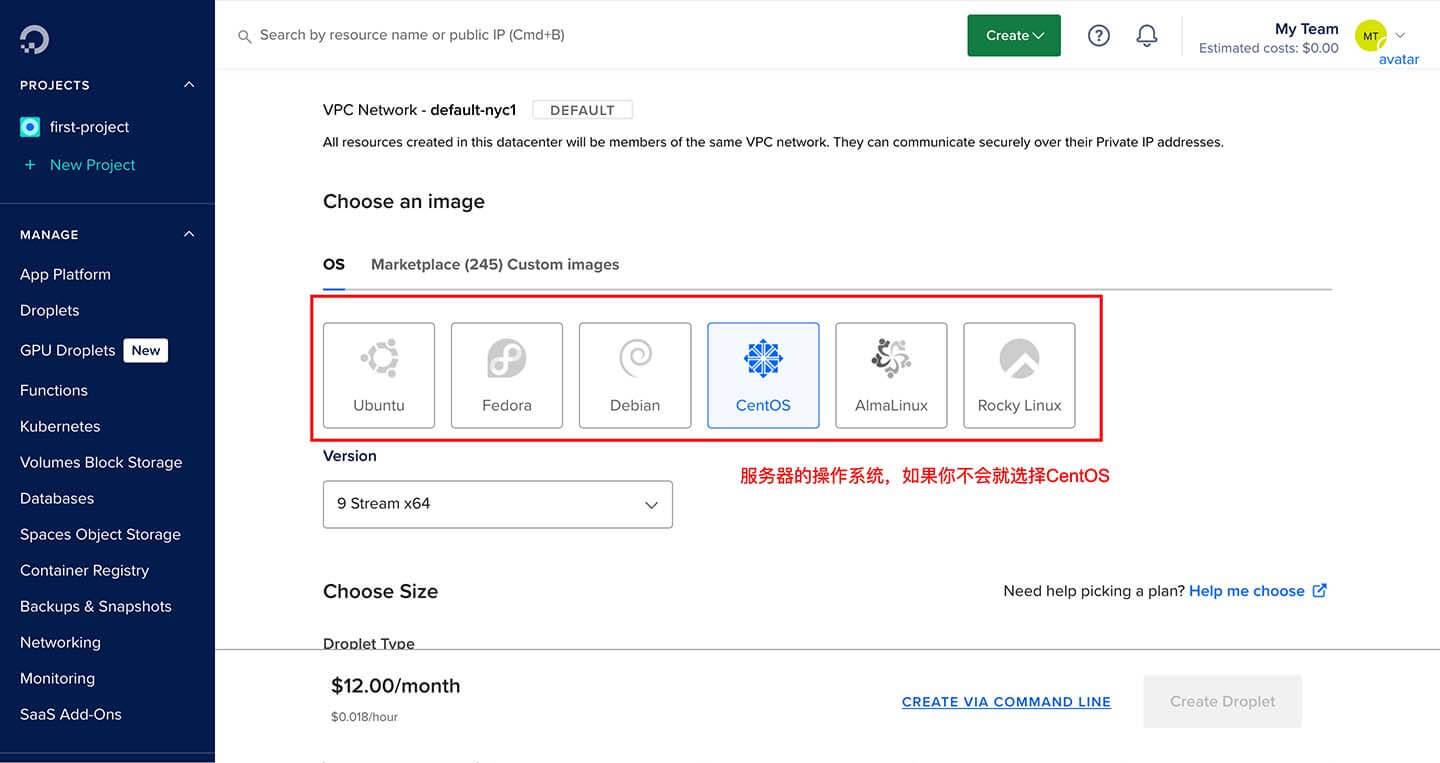This screenshot has width=1440, height=763.
Task: Open Functions in sidebar
Action: [x=54, y=390]
